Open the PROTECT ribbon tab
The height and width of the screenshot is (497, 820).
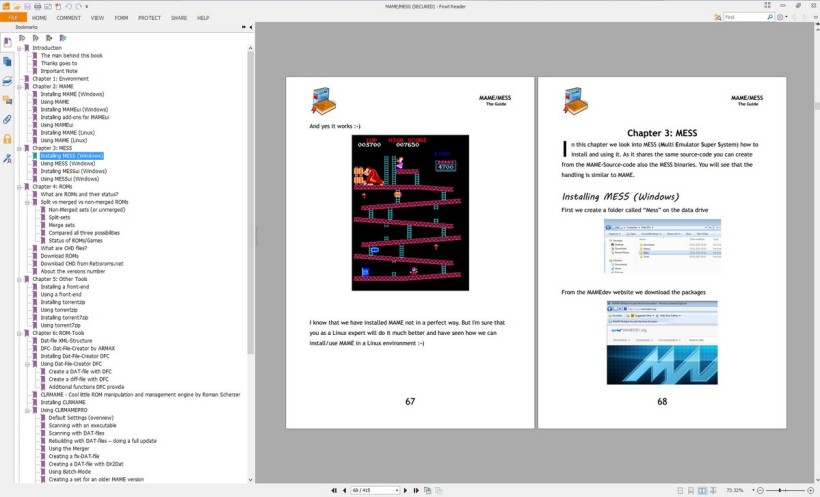click(x=148, y=18)
